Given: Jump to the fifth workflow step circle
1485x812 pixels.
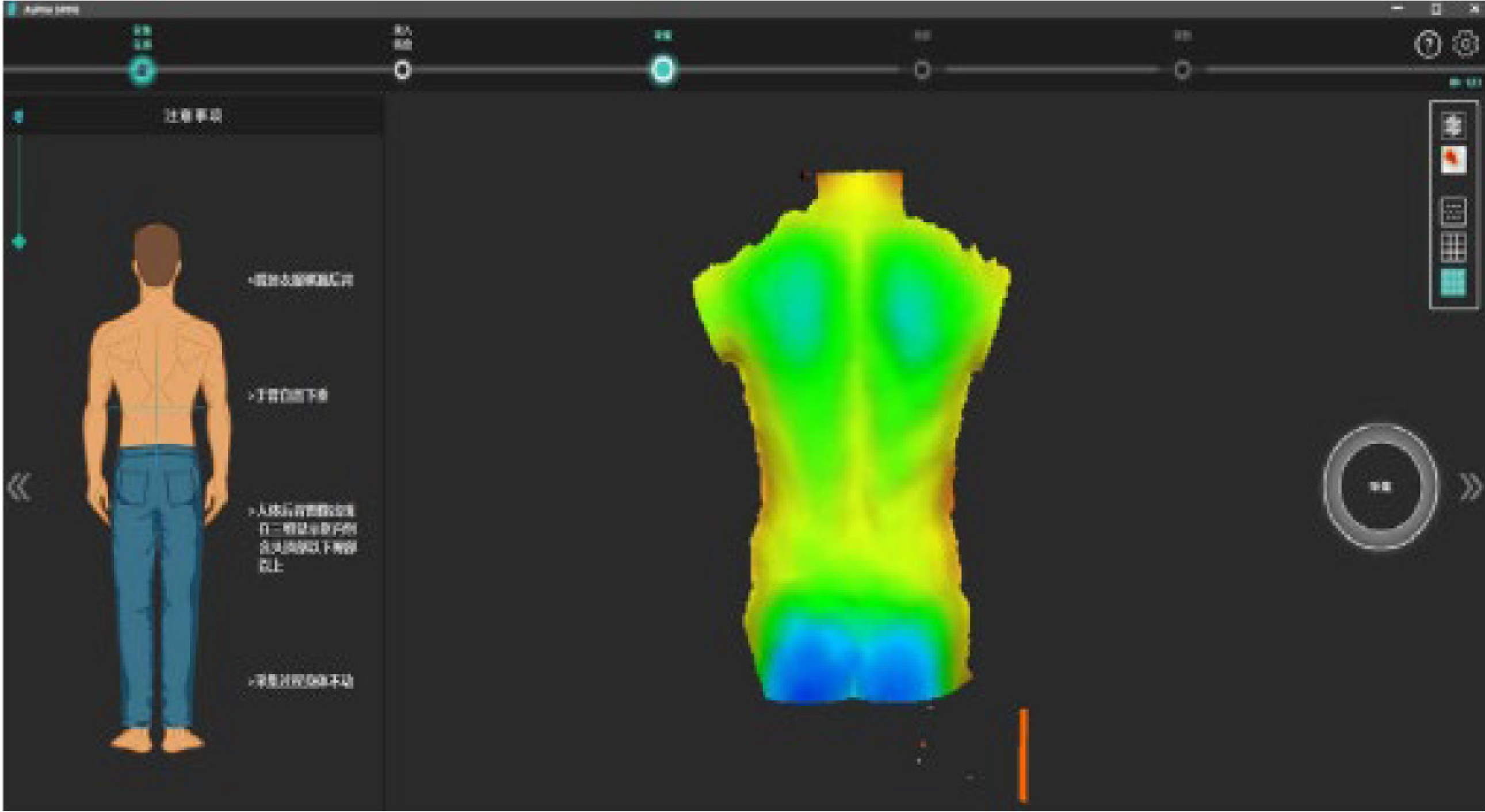Looking at the screenshot, I should [x=1182, y=70].
